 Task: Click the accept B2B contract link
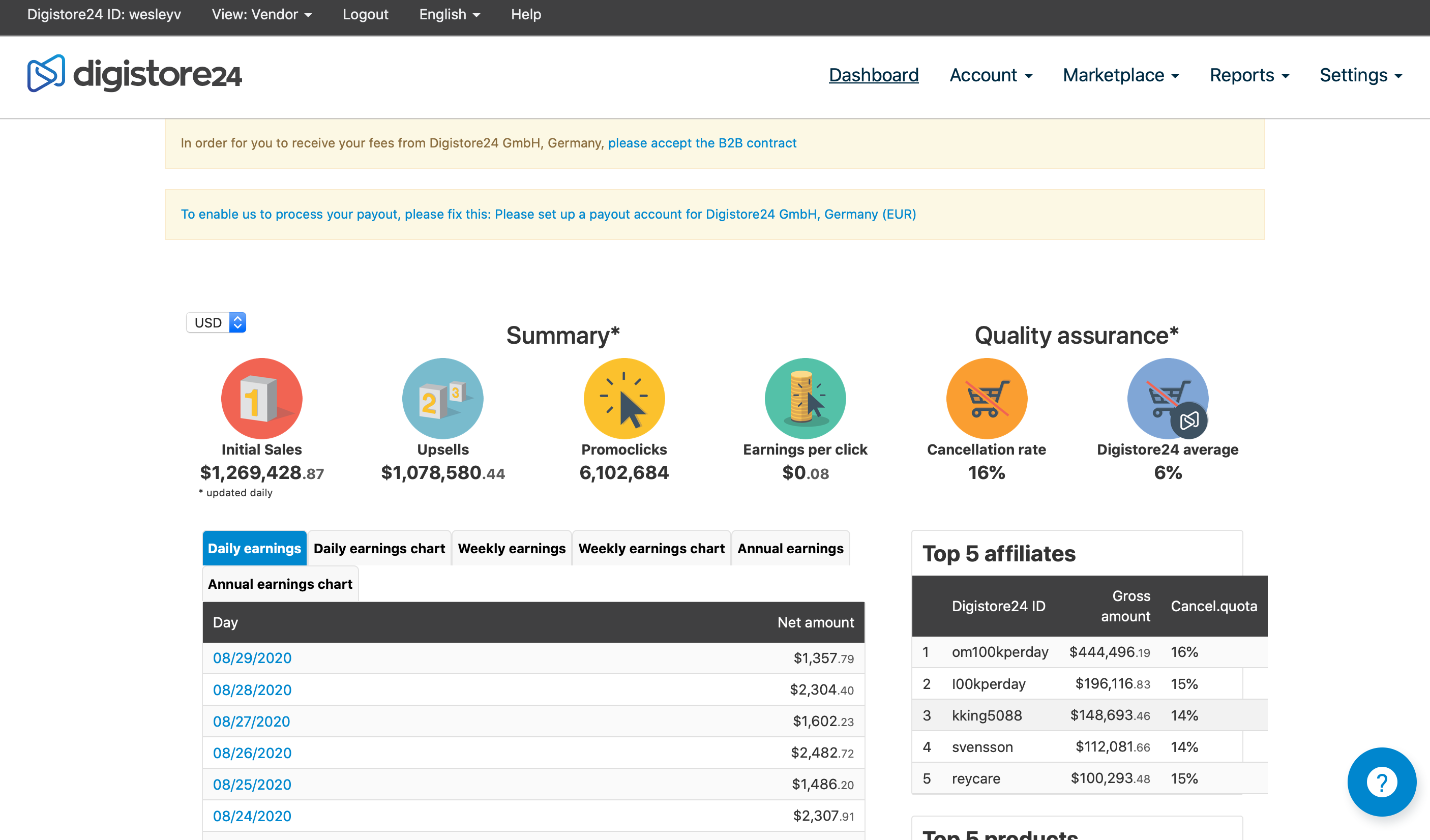point(702,143)
